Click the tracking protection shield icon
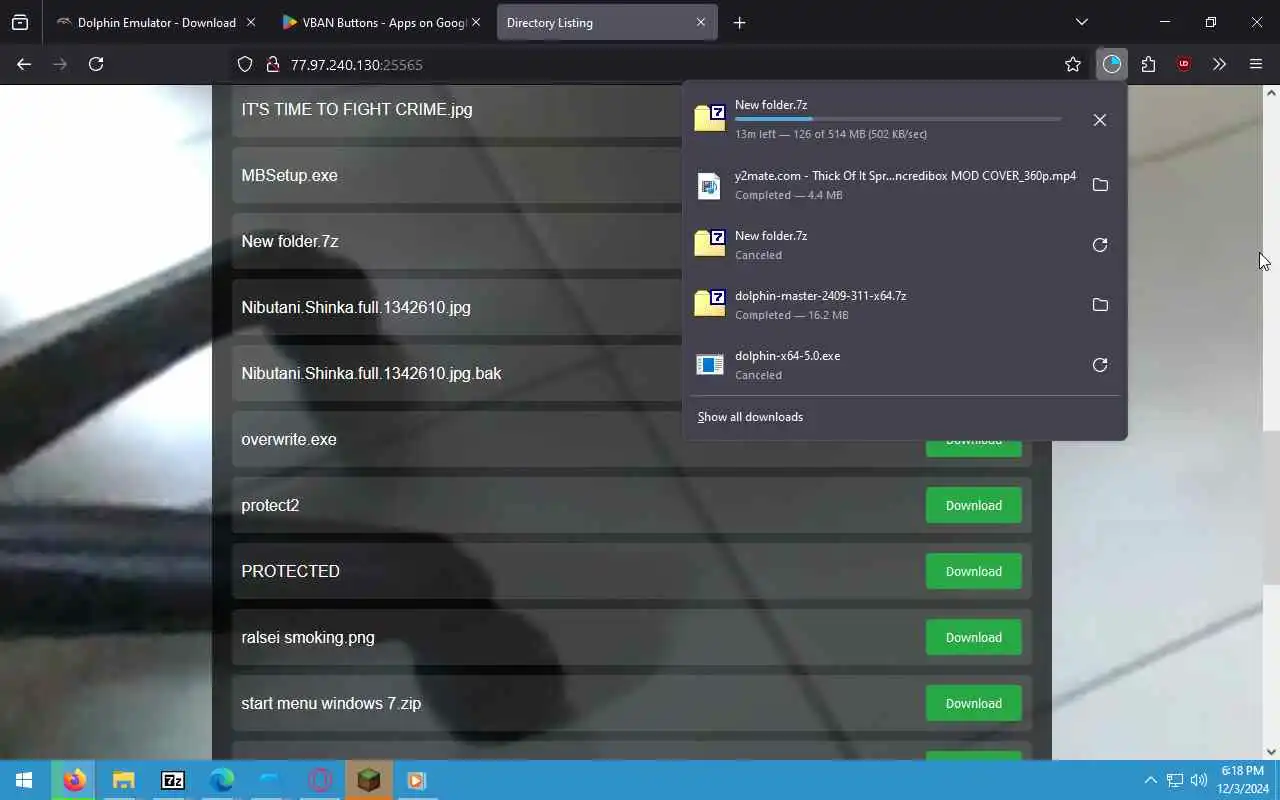The image size is (1280, 800). pyautogui.click(x=245, y=64)
